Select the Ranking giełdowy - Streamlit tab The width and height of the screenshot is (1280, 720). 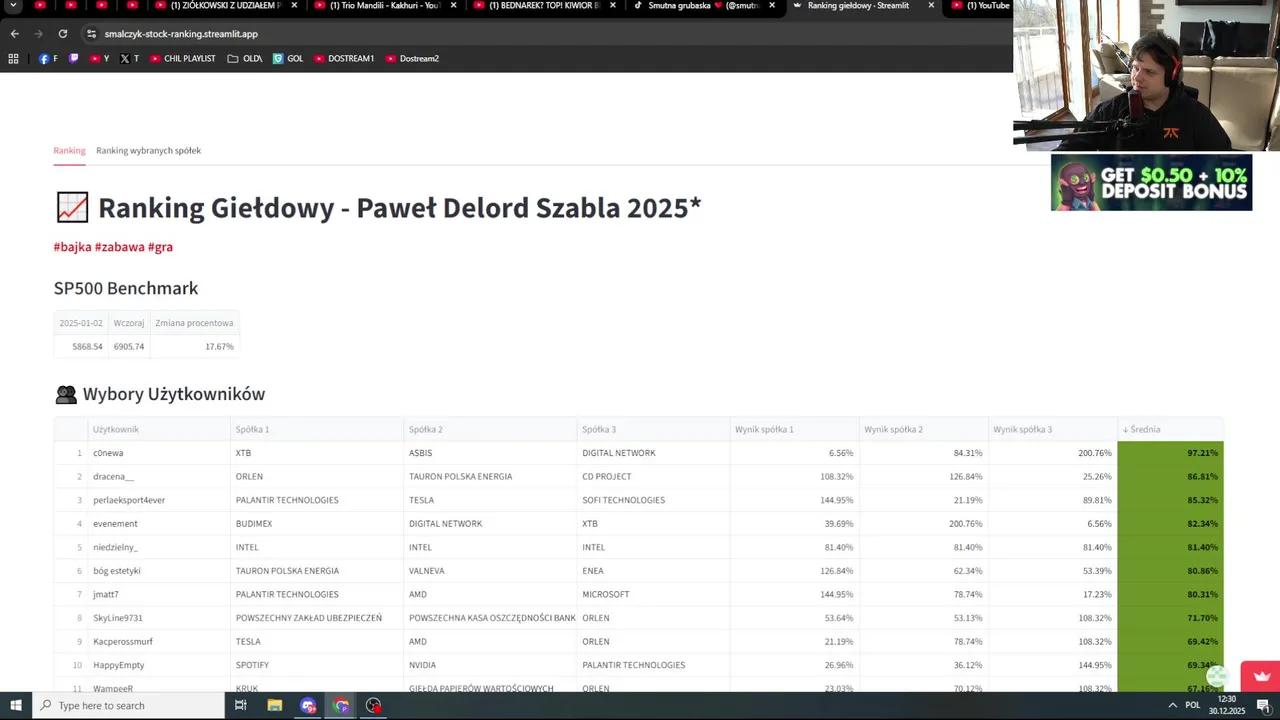pyautogui.click(x=864, y=5)
